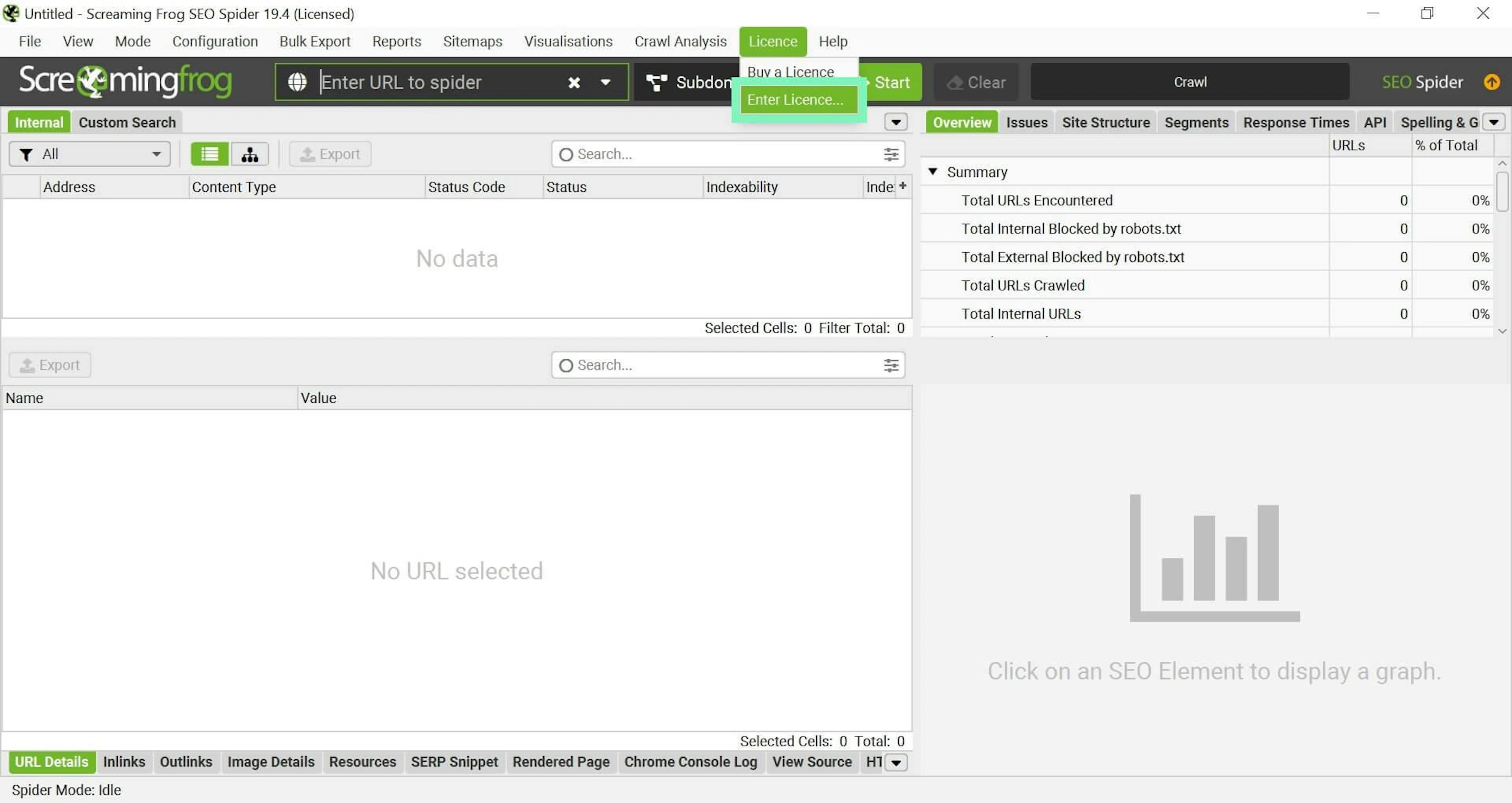
Task: Open the URL history dropdown arrow
Action: pos(606,83)
